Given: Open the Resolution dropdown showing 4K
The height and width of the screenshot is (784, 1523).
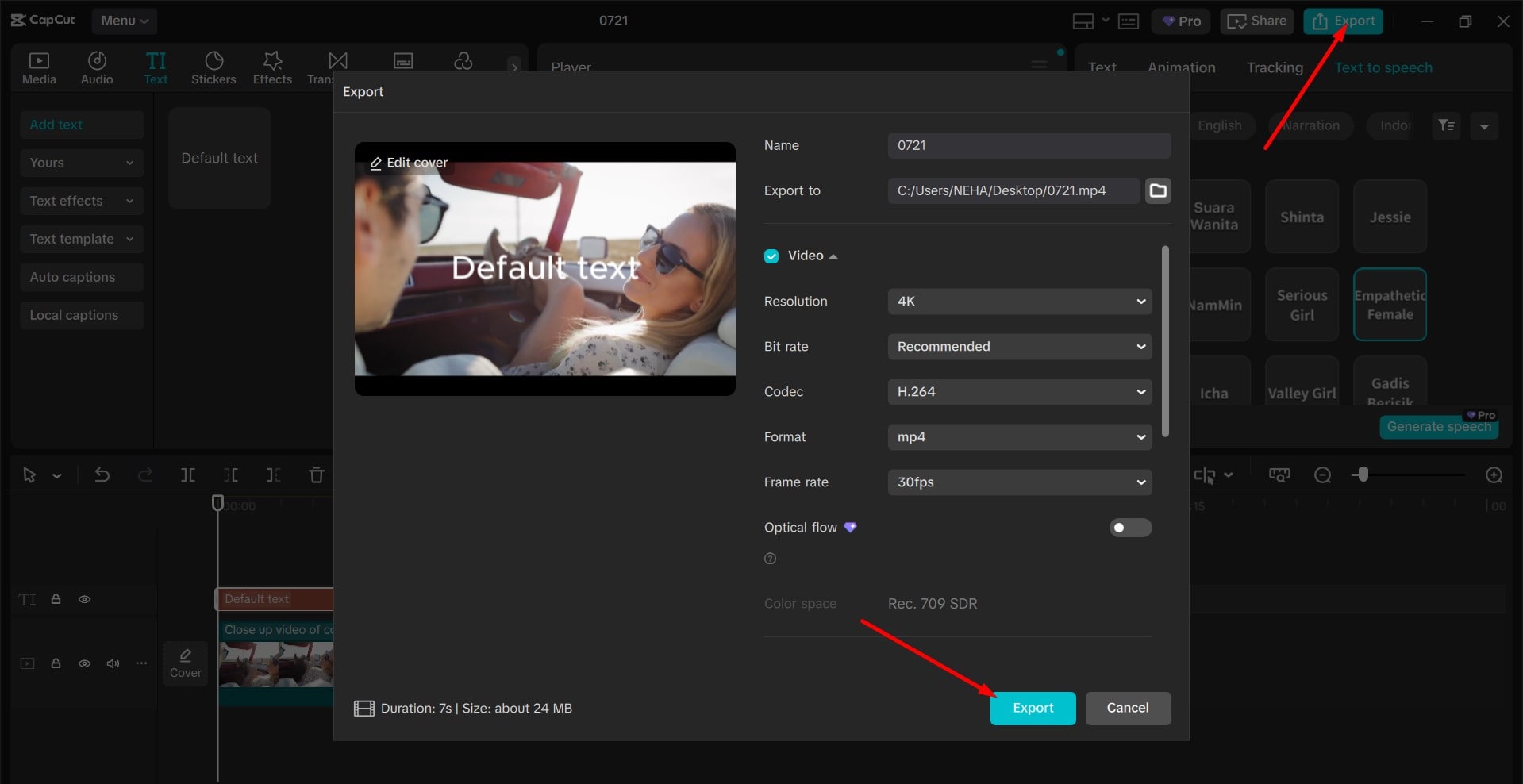Looking at the screenshot, I should click(1020, 302).
